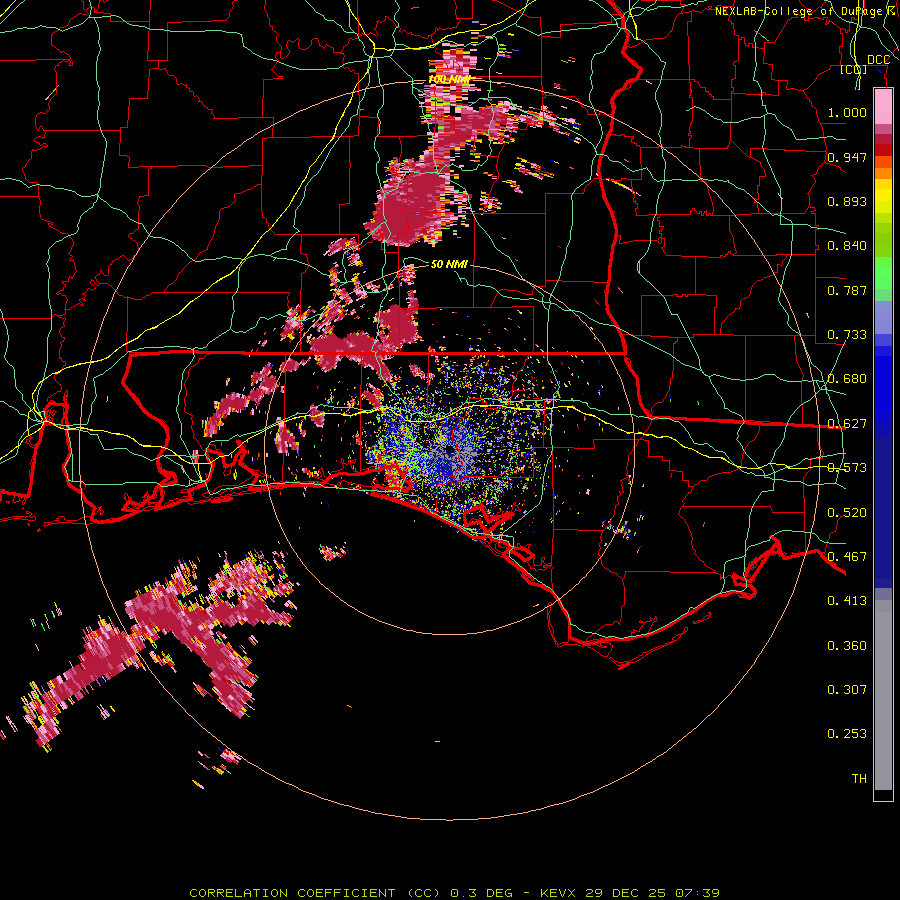The width and height of the screenshot is (900, 900).
Task: Click the 1.000 scale value
Action: [x=847, y=112]
